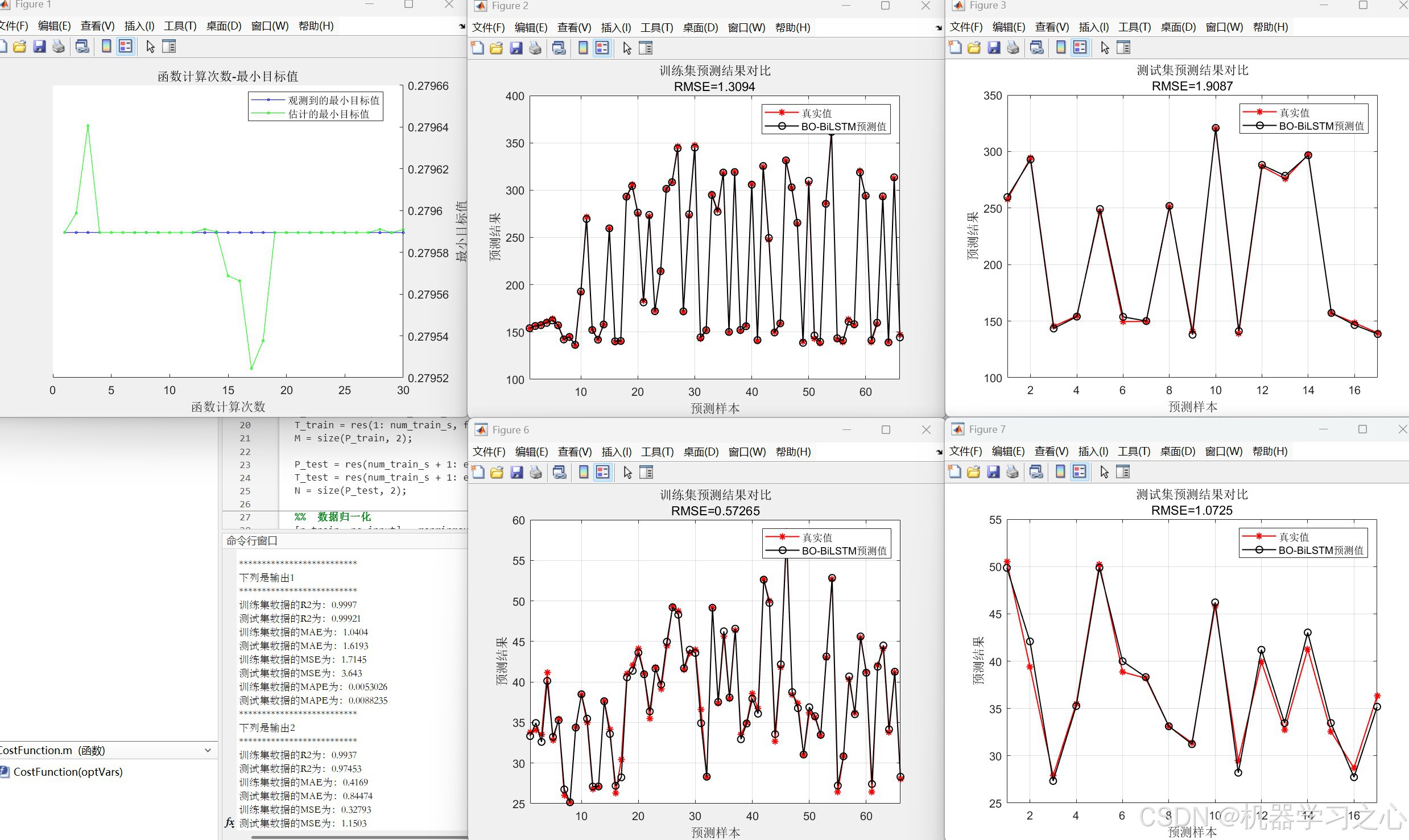Toggle Insert Legend button in Figure 2
The height and width of the screenshot is (840, 1409).
[602, 48]
